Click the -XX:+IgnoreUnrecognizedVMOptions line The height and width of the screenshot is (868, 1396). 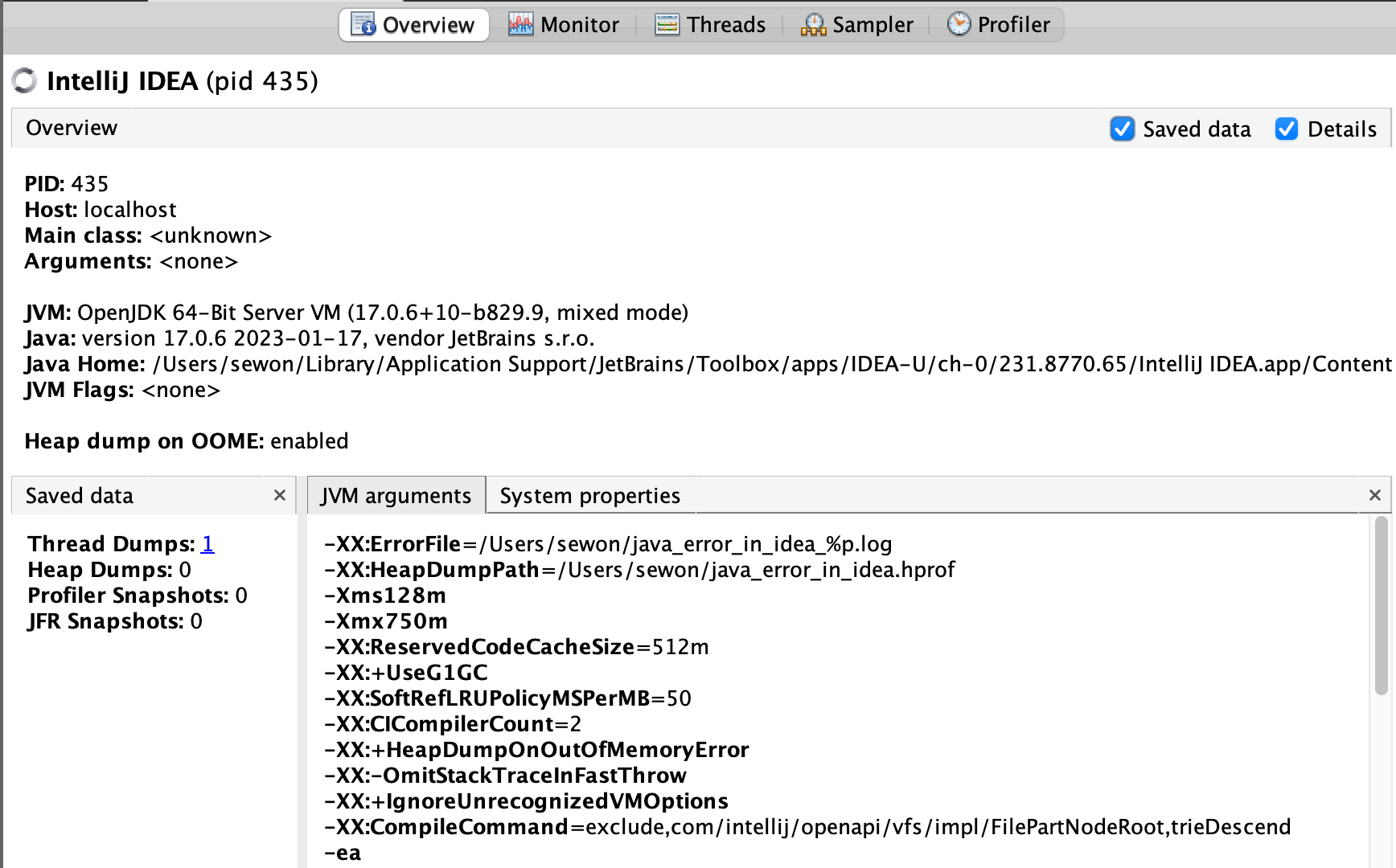[x=526, y=801]
